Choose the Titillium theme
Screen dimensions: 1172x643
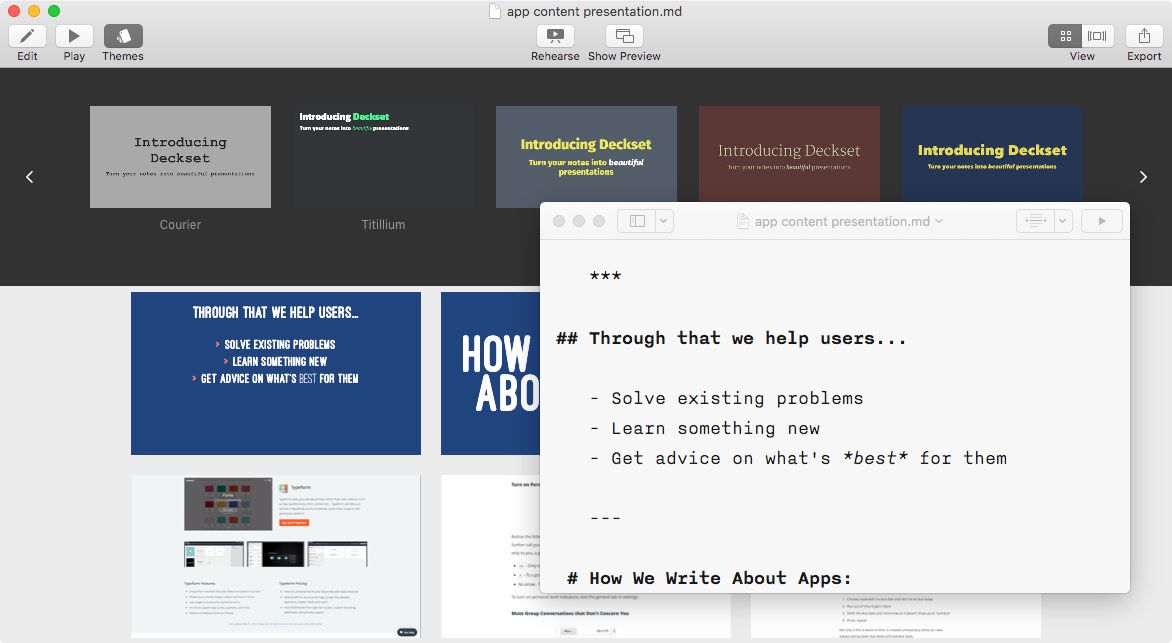pos(384,157)
